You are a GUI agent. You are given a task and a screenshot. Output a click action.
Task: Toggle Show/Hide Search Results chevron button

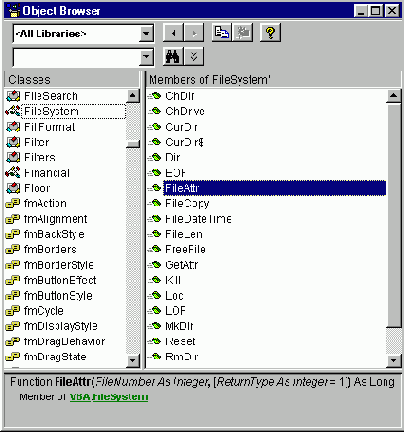pos(194,57)
